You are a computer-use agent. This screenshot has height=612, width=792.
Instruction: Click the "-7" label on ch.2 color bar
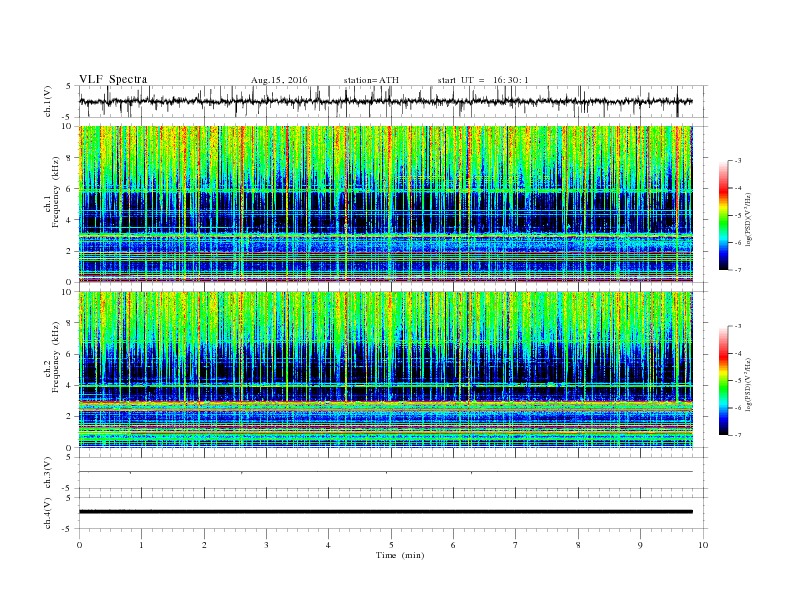click(x=738, y=435)
